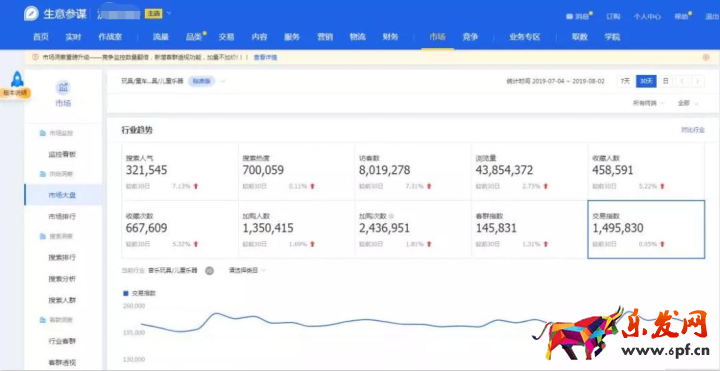Viewport: 720px width, 371px height.
Task: Switch to the 竞争 top tab
Action: coord(470,37)
